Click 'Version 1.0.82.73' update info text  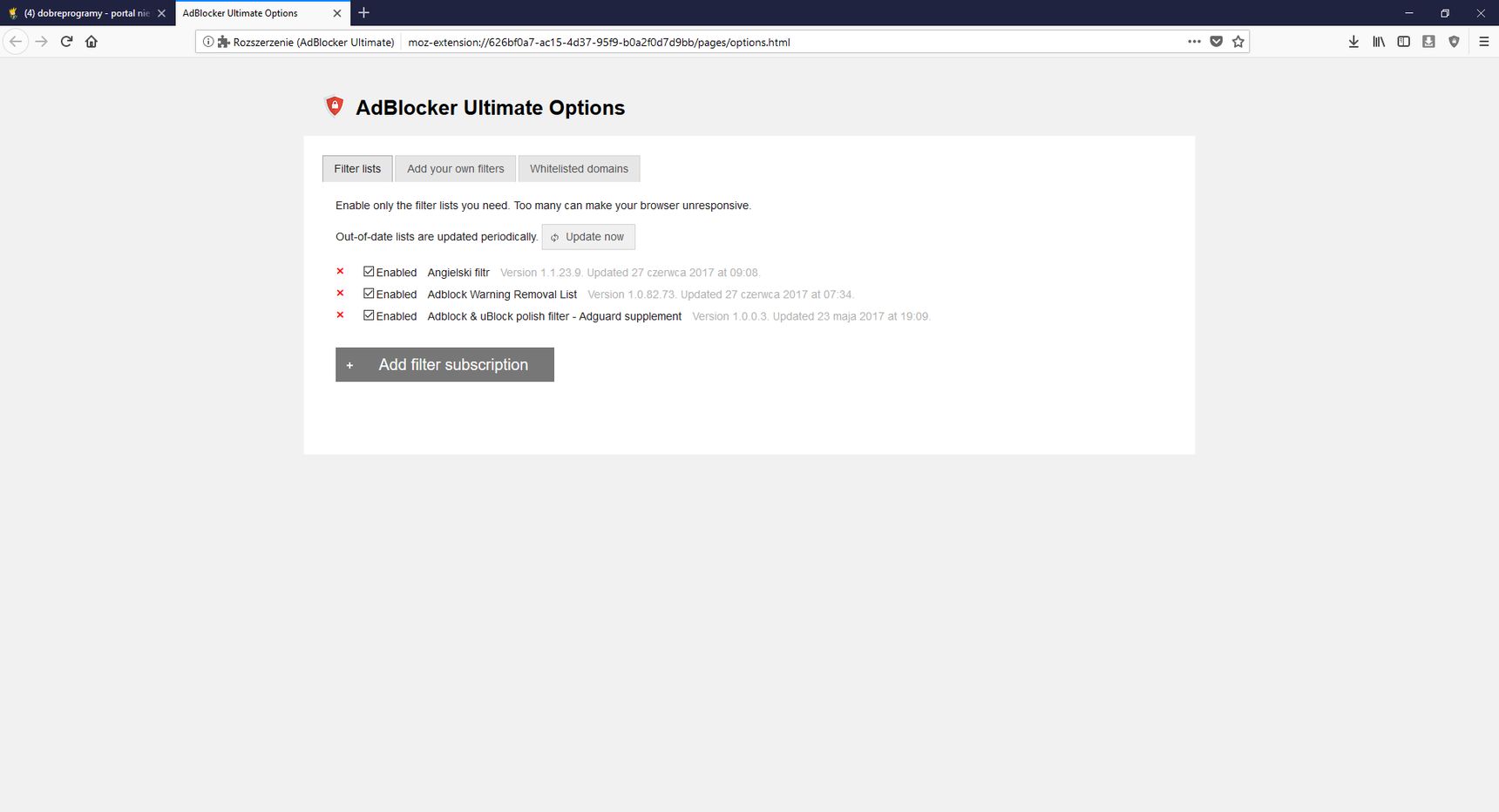pyautogui.click(x=721, y=294)
